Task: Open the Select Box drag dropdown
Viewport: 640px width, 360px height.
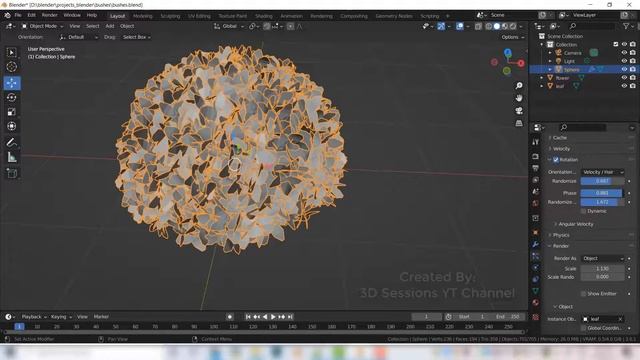Action: coord(136,37)
